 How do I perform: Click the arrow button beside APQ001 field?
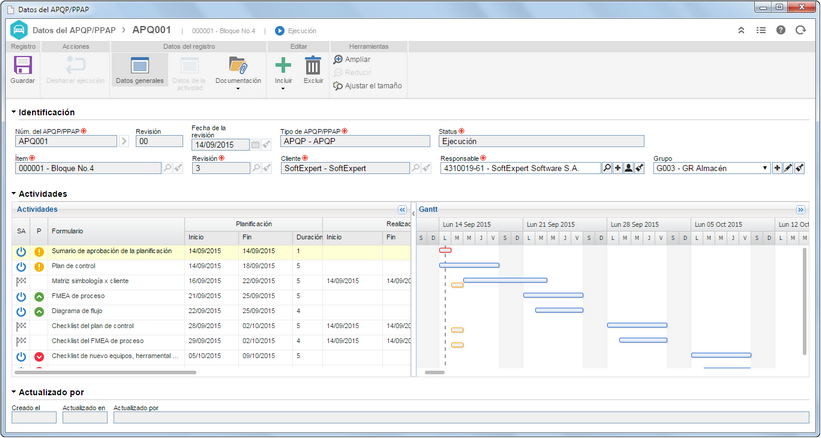click(x=124, y=141)
